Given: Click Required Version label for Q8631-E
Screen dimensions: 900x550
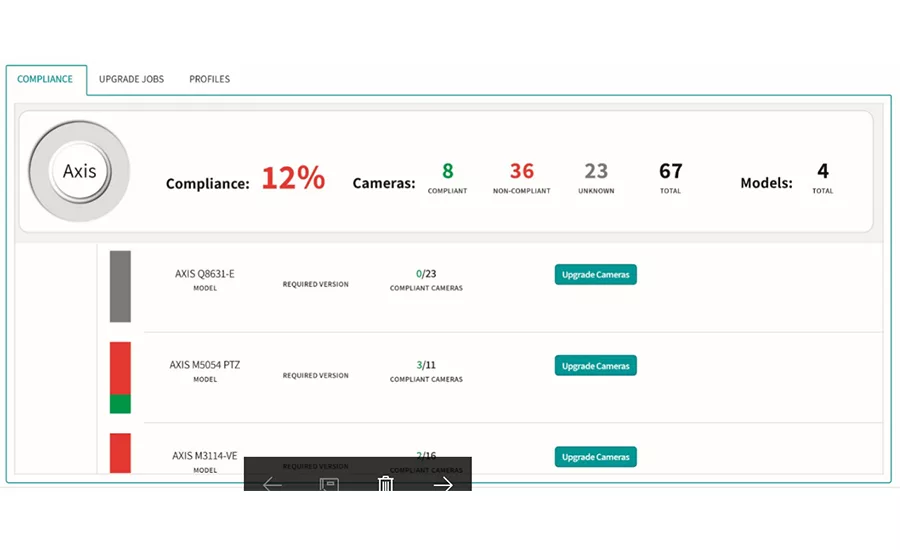Looking at the screenshot, I should (x=316, y=284).
